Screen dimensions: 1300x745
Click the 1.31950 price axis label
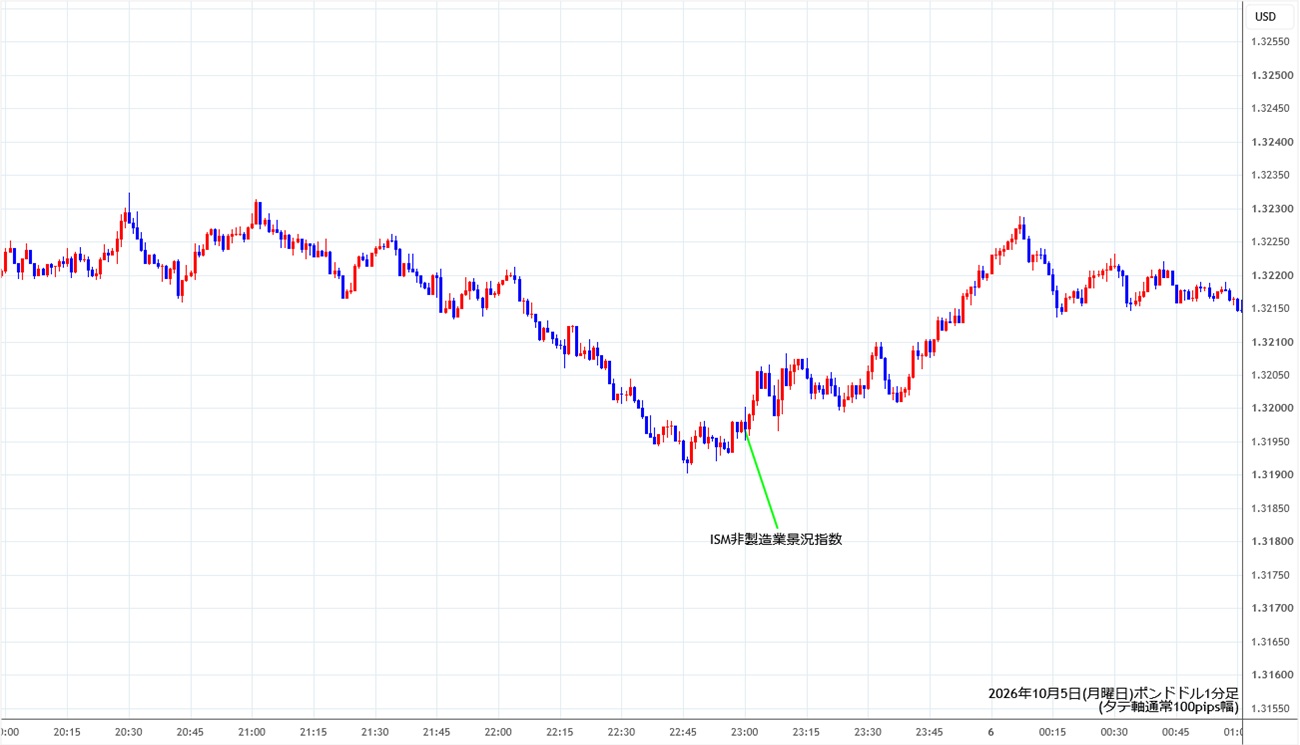[x=1269, y=442]
